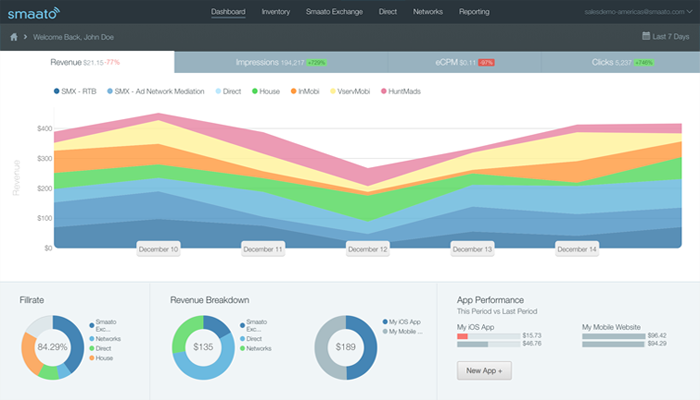The width and height of the screenshot is (700, 400).
Task: Click the Fillrate panel heading
Action: [x=32, y=300]
